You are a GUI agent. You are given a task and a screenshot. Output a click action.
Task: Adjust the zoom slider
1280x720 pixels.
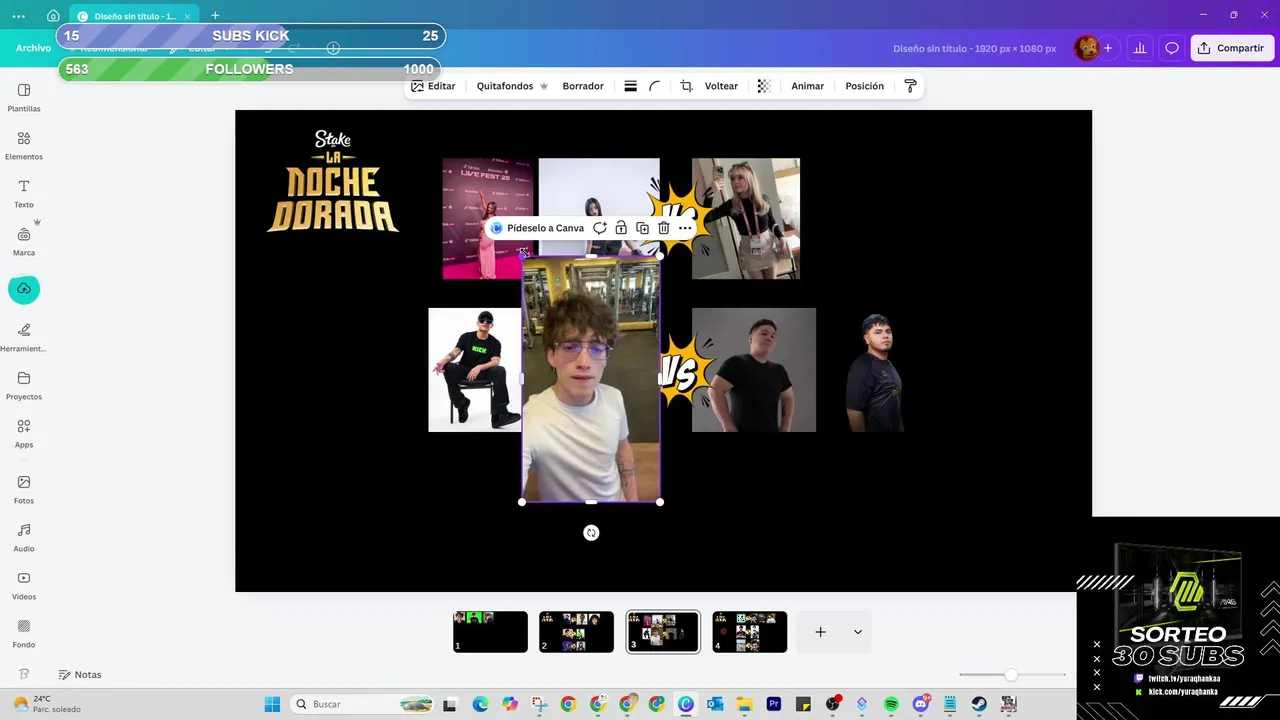[x=1011, y=675]
